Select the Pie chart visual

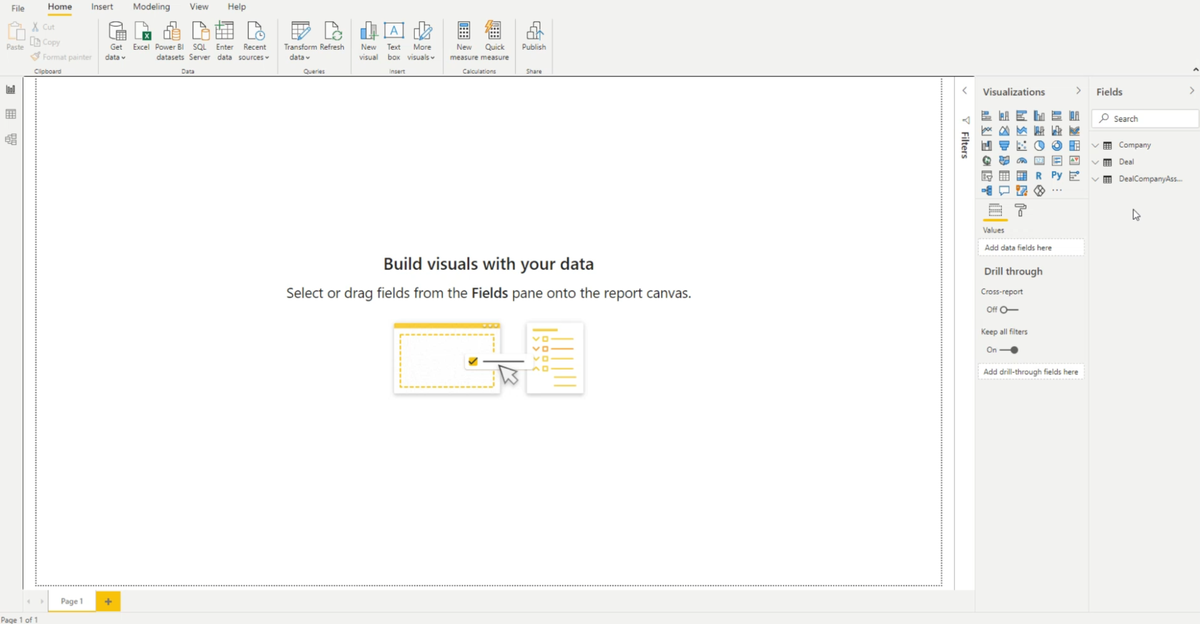click(1040, 145)
